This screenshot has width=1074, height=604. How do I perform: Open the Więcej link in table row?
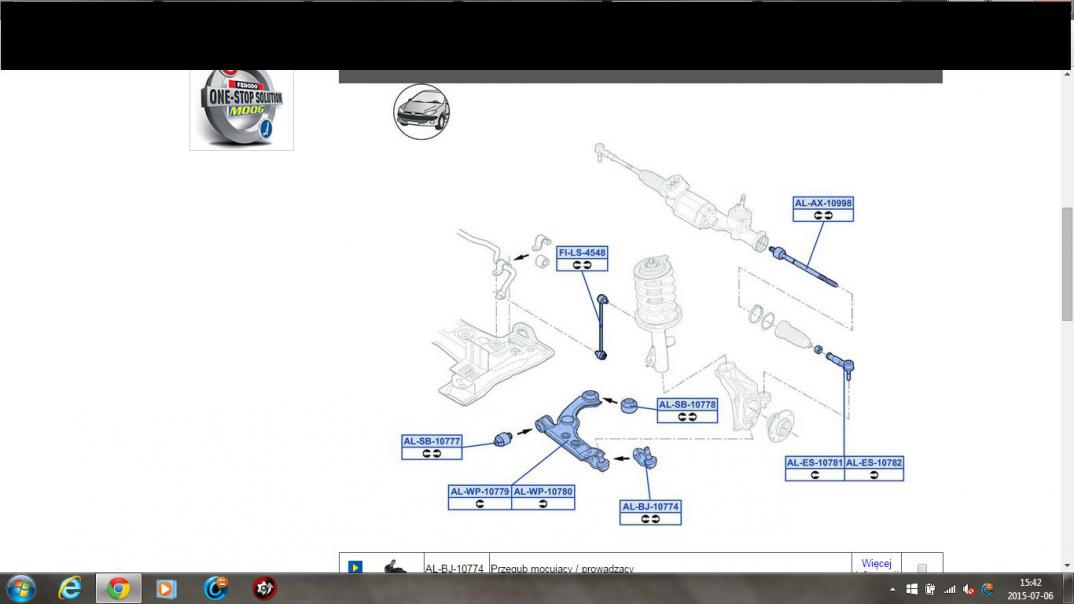(876, 564)
